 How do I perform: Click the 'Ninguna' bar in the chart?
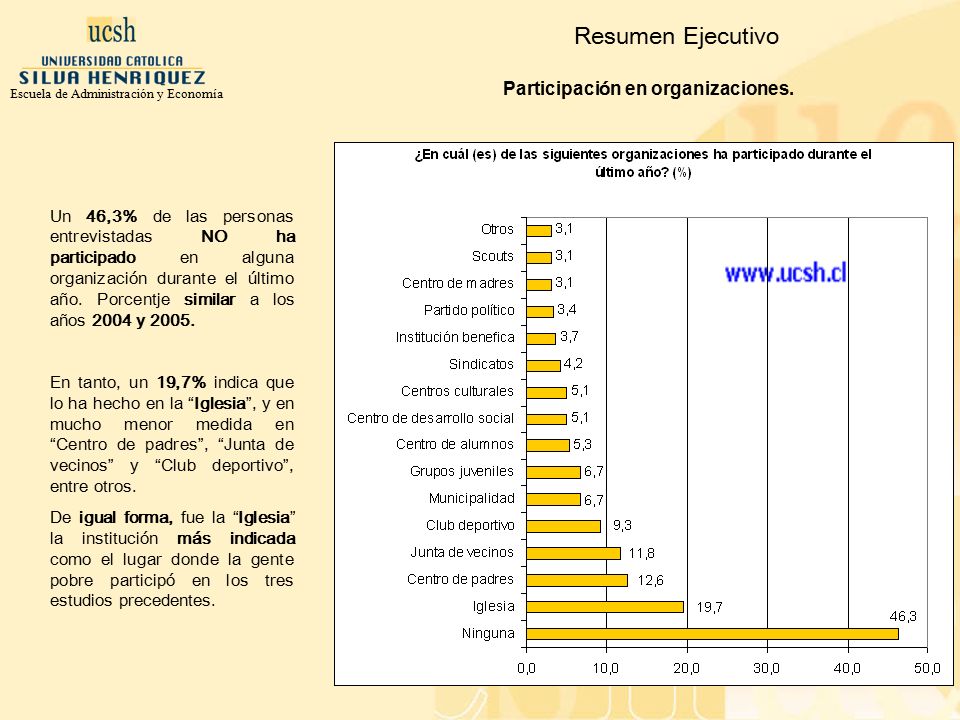pyautogui.click(x=712, y=634)
